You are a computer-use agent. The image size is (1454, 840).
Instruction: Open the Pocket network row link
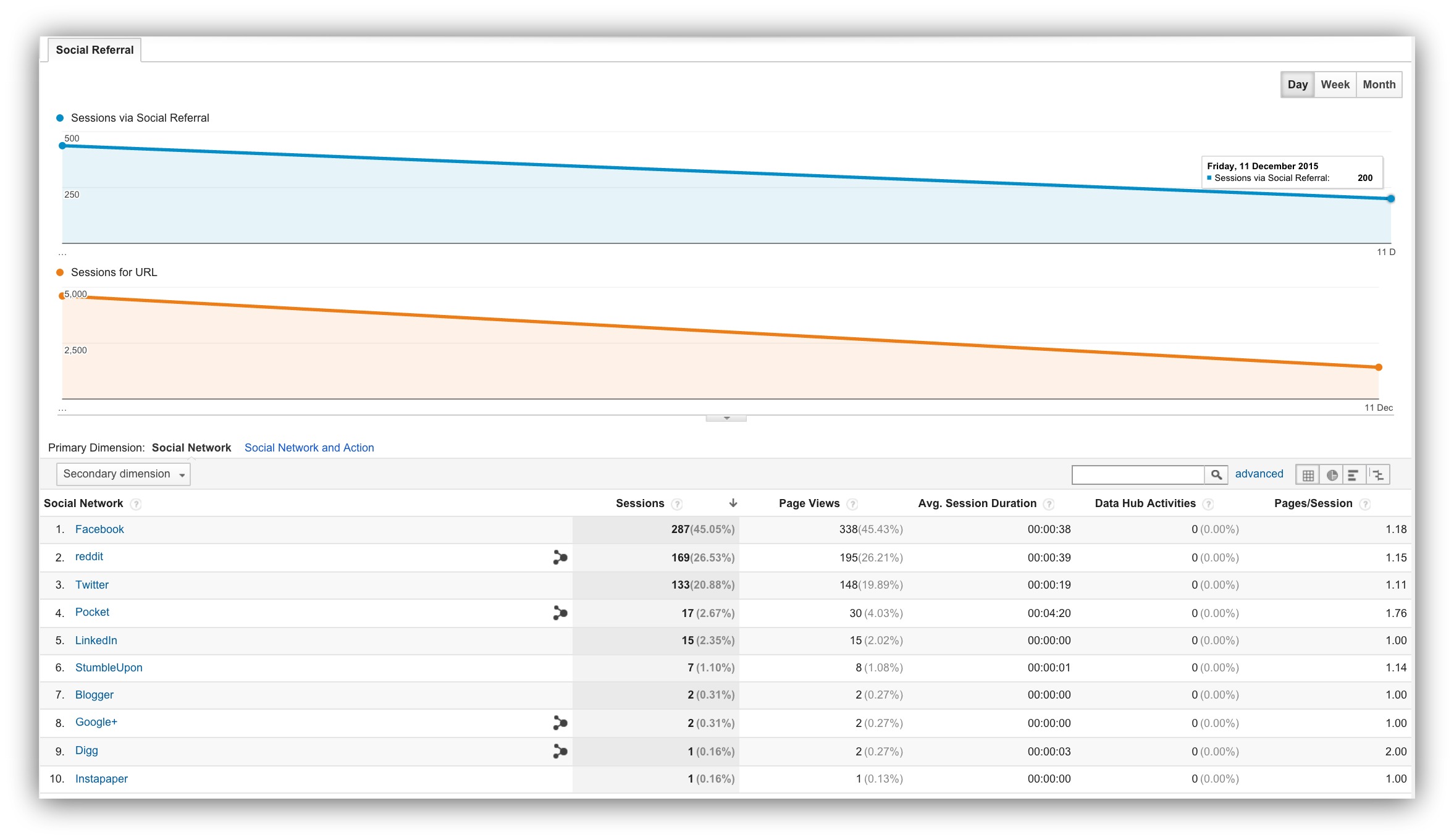pyautogui.click(x=92, y=612)
